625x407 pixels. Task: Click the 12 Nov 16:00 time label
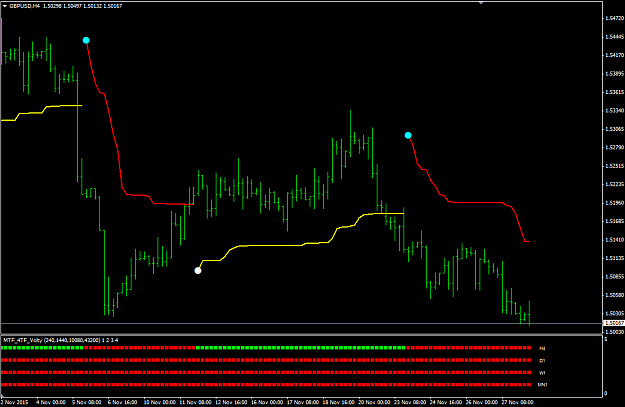tap(231, 402)
